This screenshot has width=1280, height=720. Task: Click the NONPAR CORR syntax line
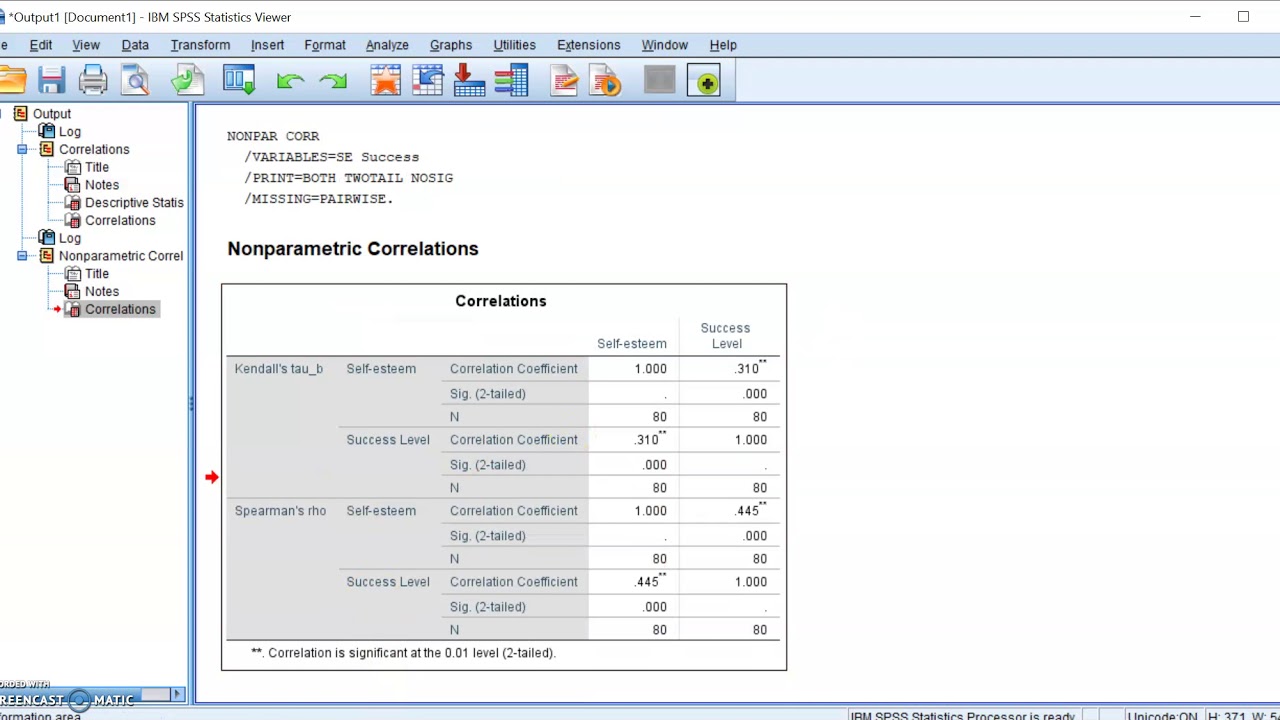click(273, 136)
